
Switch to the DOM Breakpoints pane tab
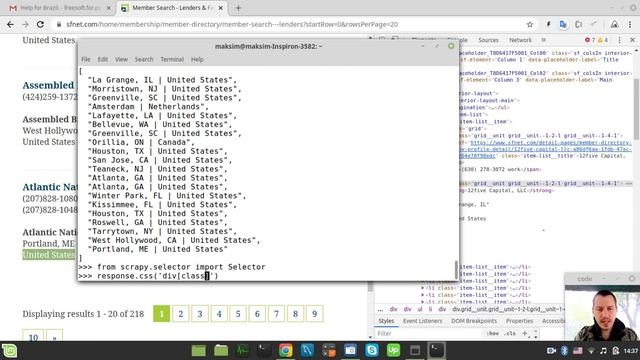(474, 321)
